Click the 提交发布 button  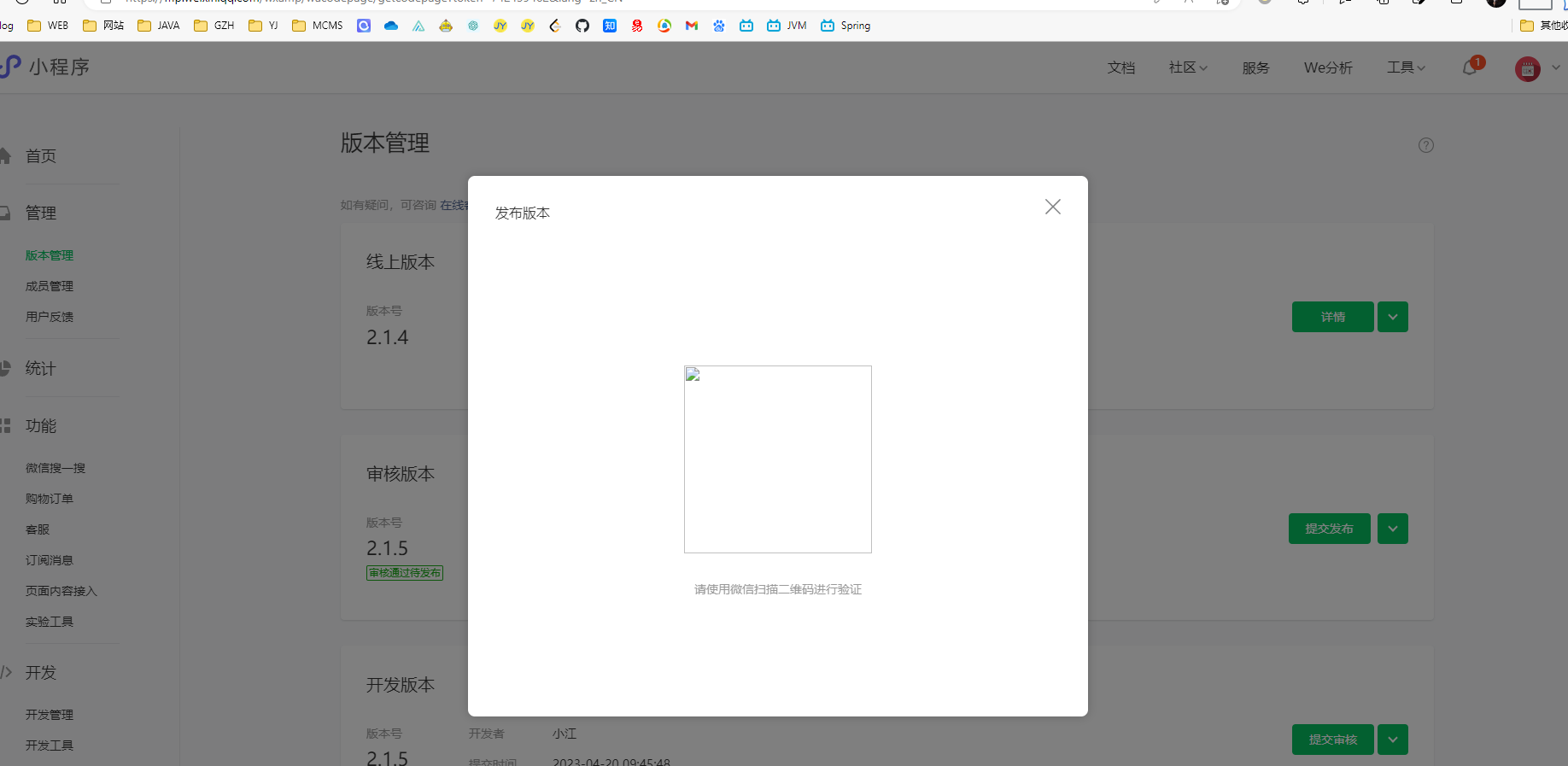click(1330, 529)
